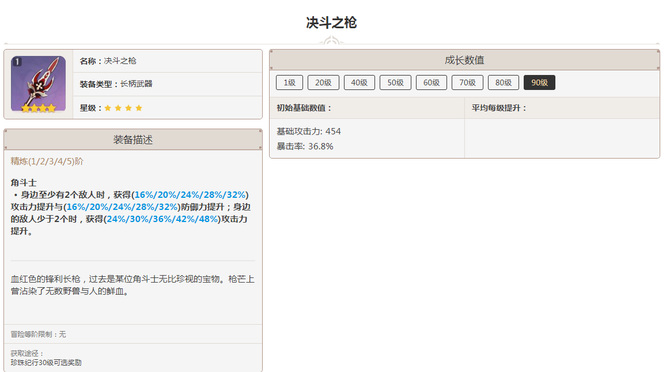Click the 决斗之枪 page title
This screenshot has width=666, height=372.
(x=331, y=23)
